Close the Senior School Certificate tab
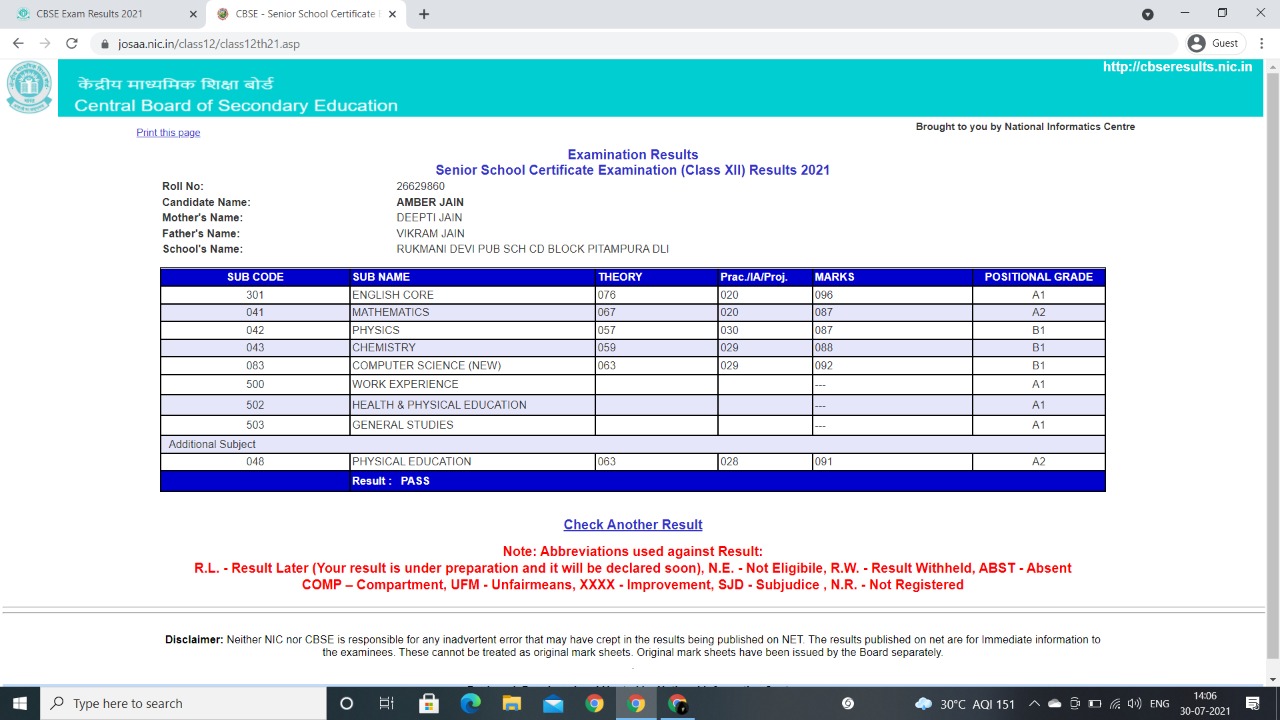The height and width of the screenshot is (720, 1280). (x=392, y=14)
